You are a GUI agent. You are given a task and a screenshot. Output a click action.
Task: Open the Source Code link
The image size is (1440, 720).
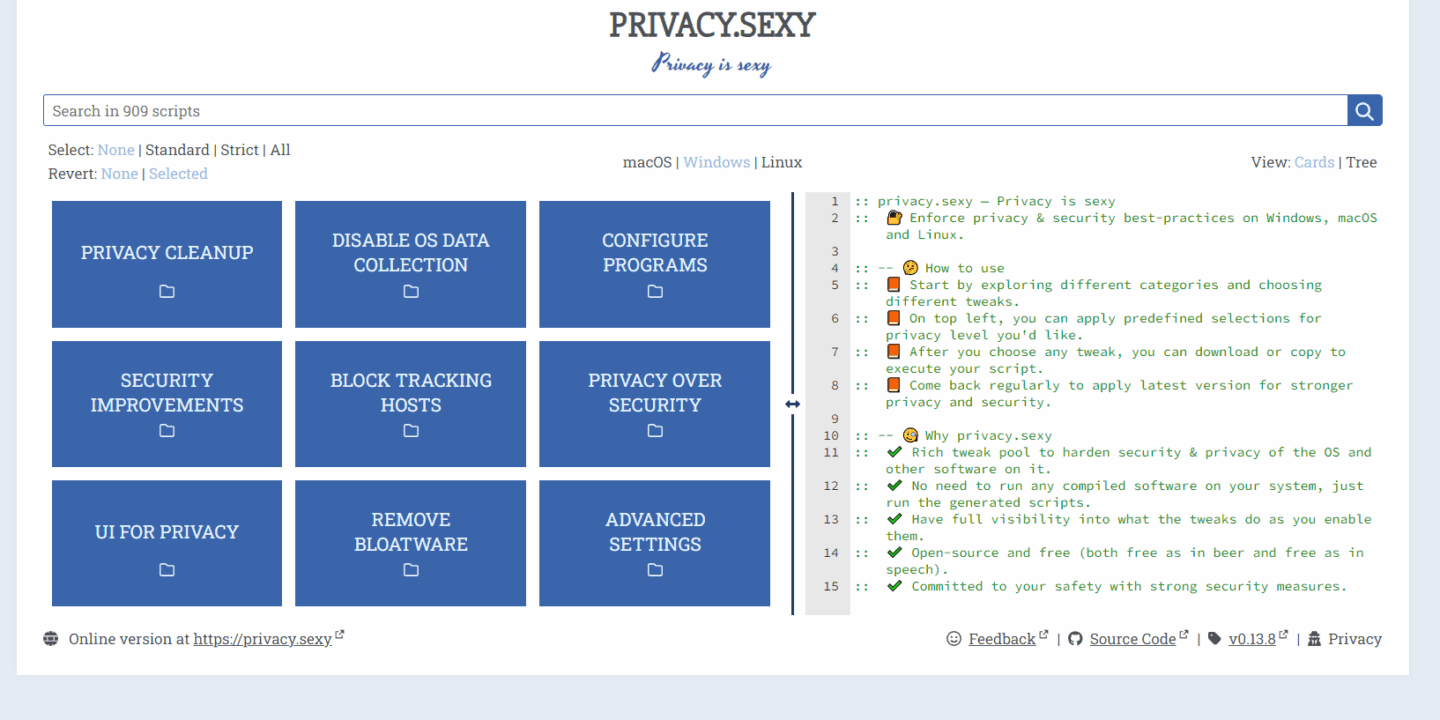tap(1133, 639)
